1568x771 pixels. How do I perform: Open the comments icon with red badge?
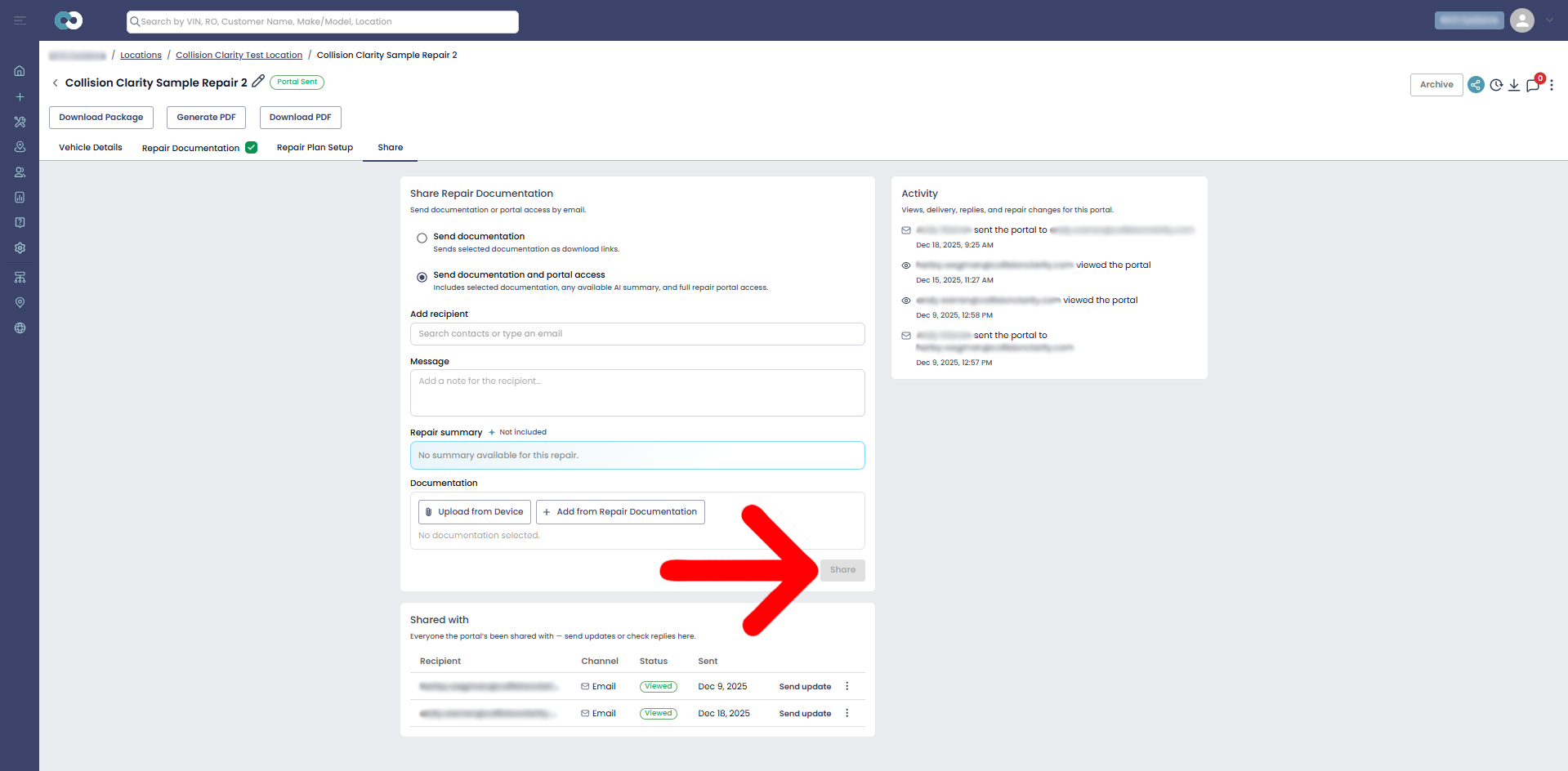pyautogui.click(x=1534, y=85)
